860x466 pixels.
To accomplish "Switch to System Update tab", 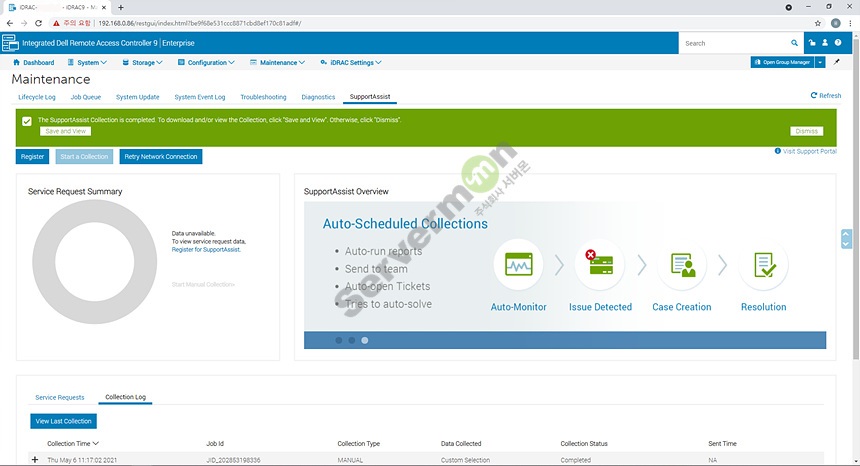I will [138, 97].
